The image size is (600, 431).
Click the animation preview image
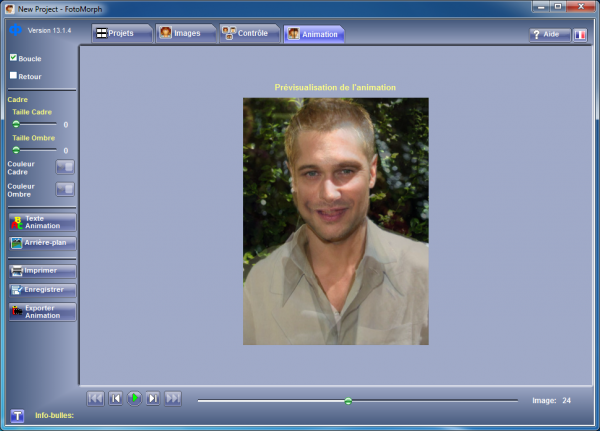point(335,221)
